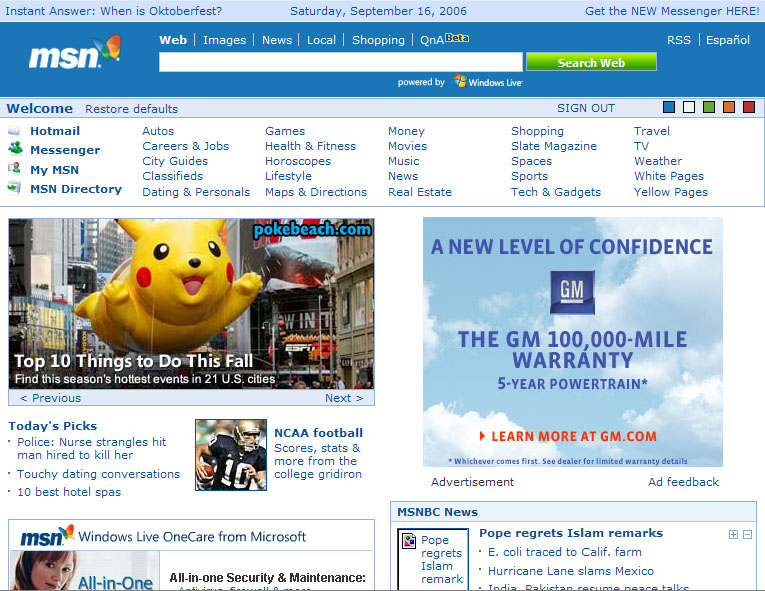This screenshot has width=765, height=591.
Task: Open Nurse strangles hit man story
Action: click(91, 448)
